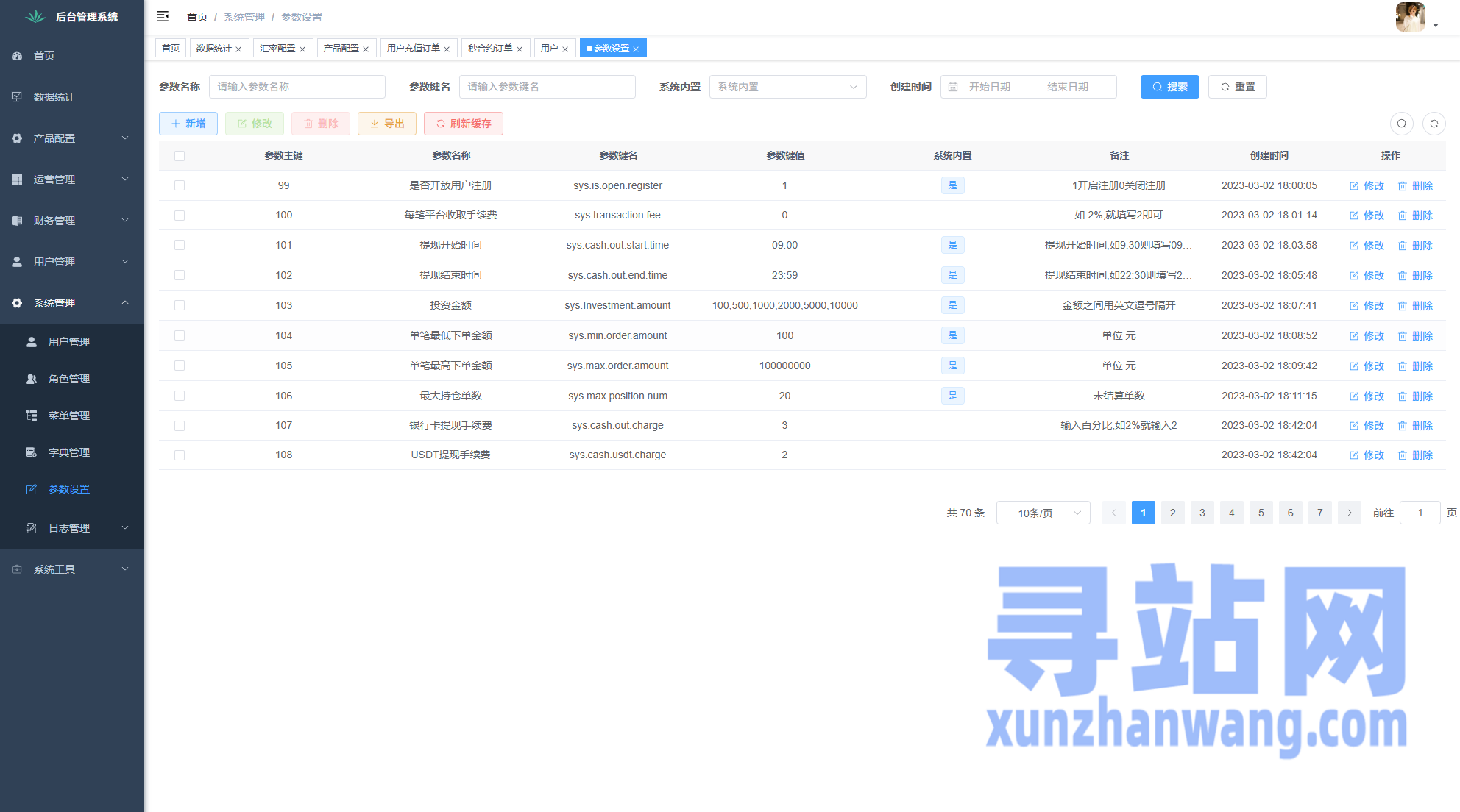
Task: Click the 参数名称 input field
Action: (x=297, y=87)
